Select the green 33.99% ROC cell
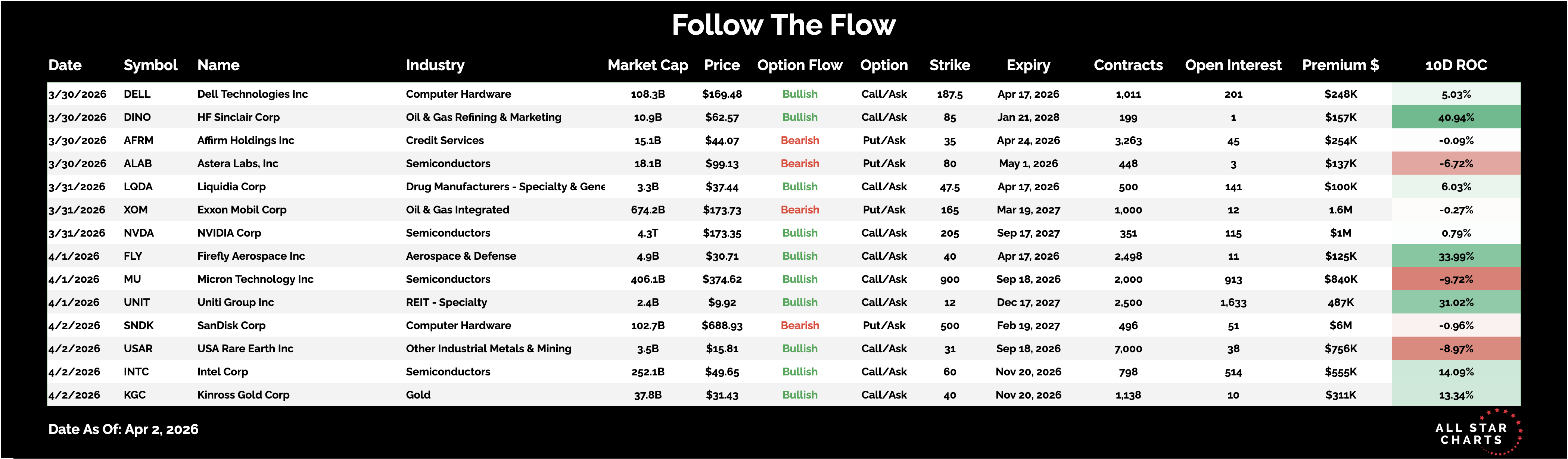1568x459 pixels. [x=1455, y=256]
